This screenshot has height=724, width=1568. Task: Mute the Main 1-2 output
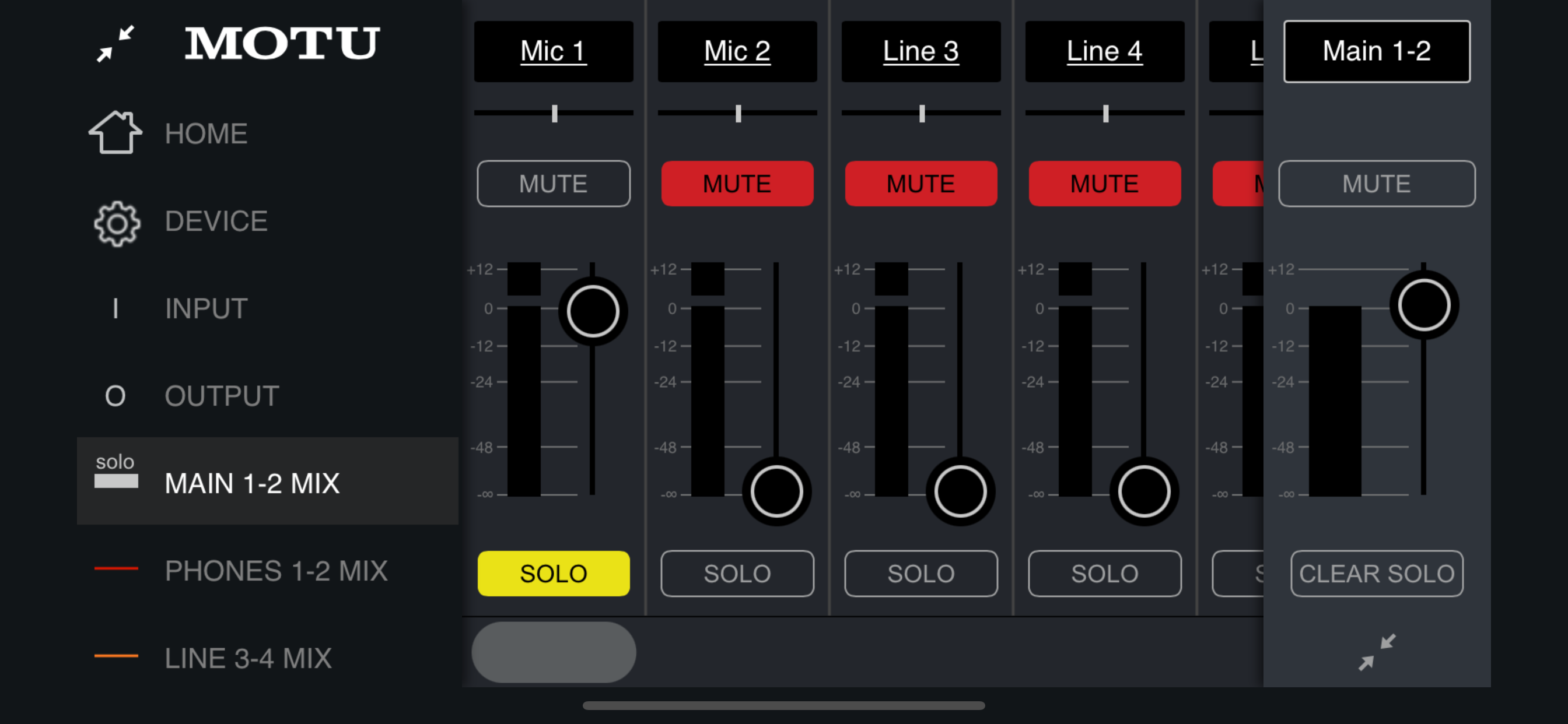coord(1377,184)
